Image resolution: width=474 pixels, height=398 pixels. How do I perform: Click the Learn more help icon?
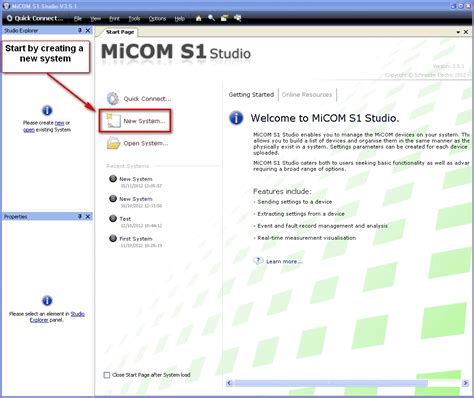click(258, 261)
